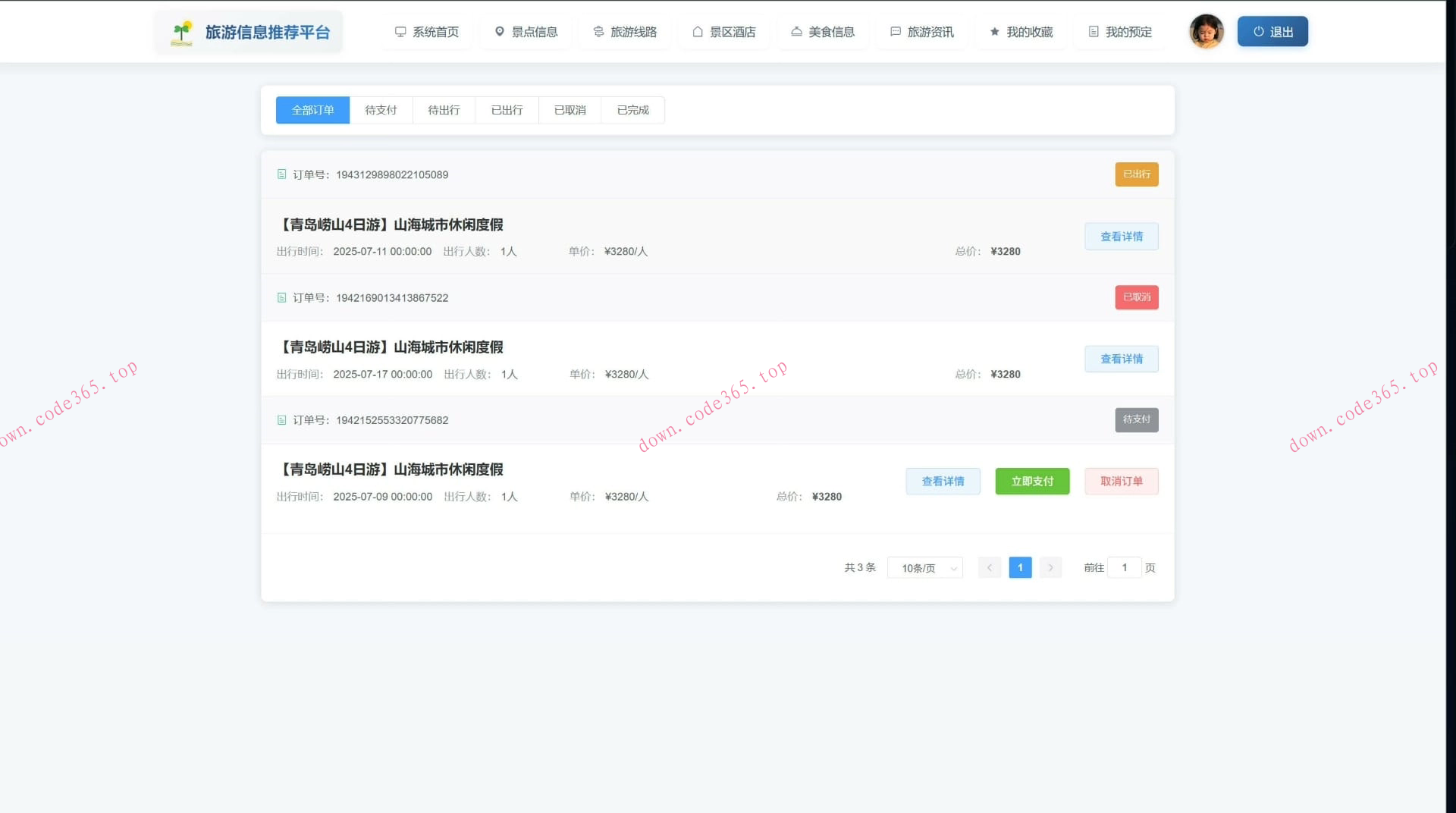Click 立即支付 on the pending order
The width and height of the screenshot is (1456, 813).
(x=1032, y=481)
